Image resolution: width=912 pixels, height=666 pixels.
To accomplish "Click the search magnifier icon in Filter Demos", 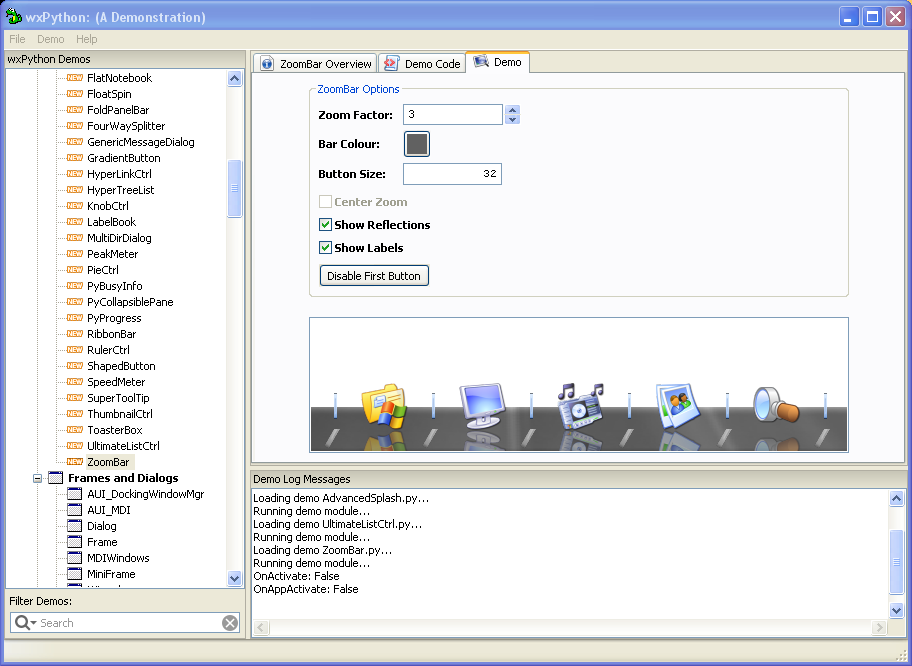I will point(22,623).
